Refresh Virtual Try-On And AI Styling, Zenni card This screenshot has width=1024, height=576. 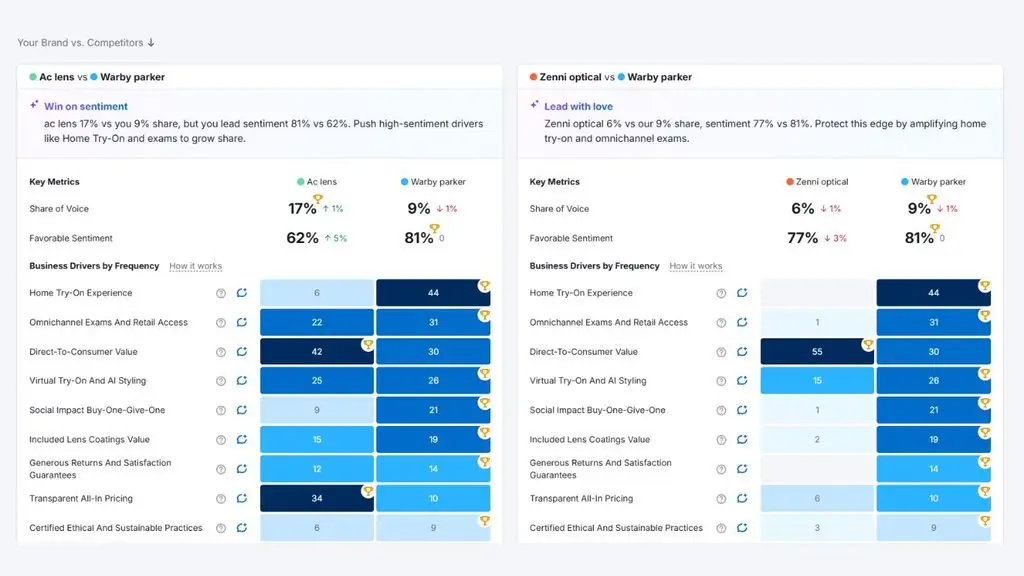click(742, 381)
